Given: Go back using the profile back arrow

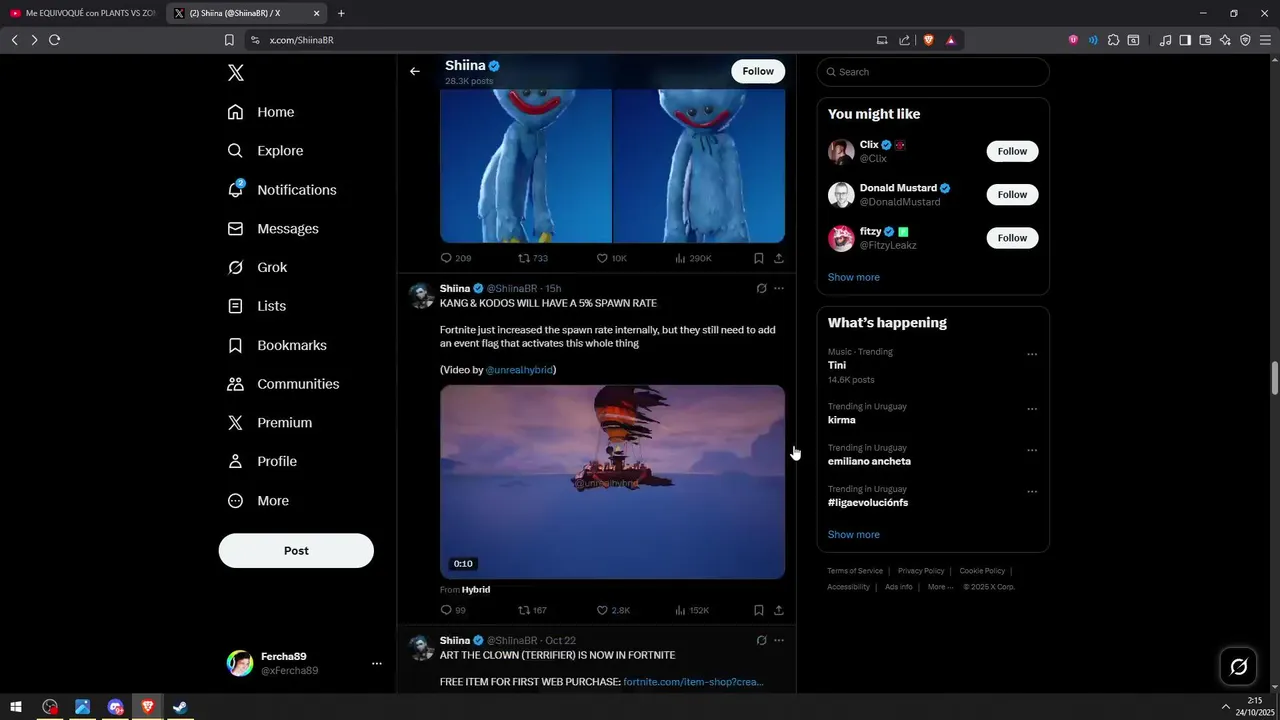Looking at the screenshot, I should click(x=415, y=71).
